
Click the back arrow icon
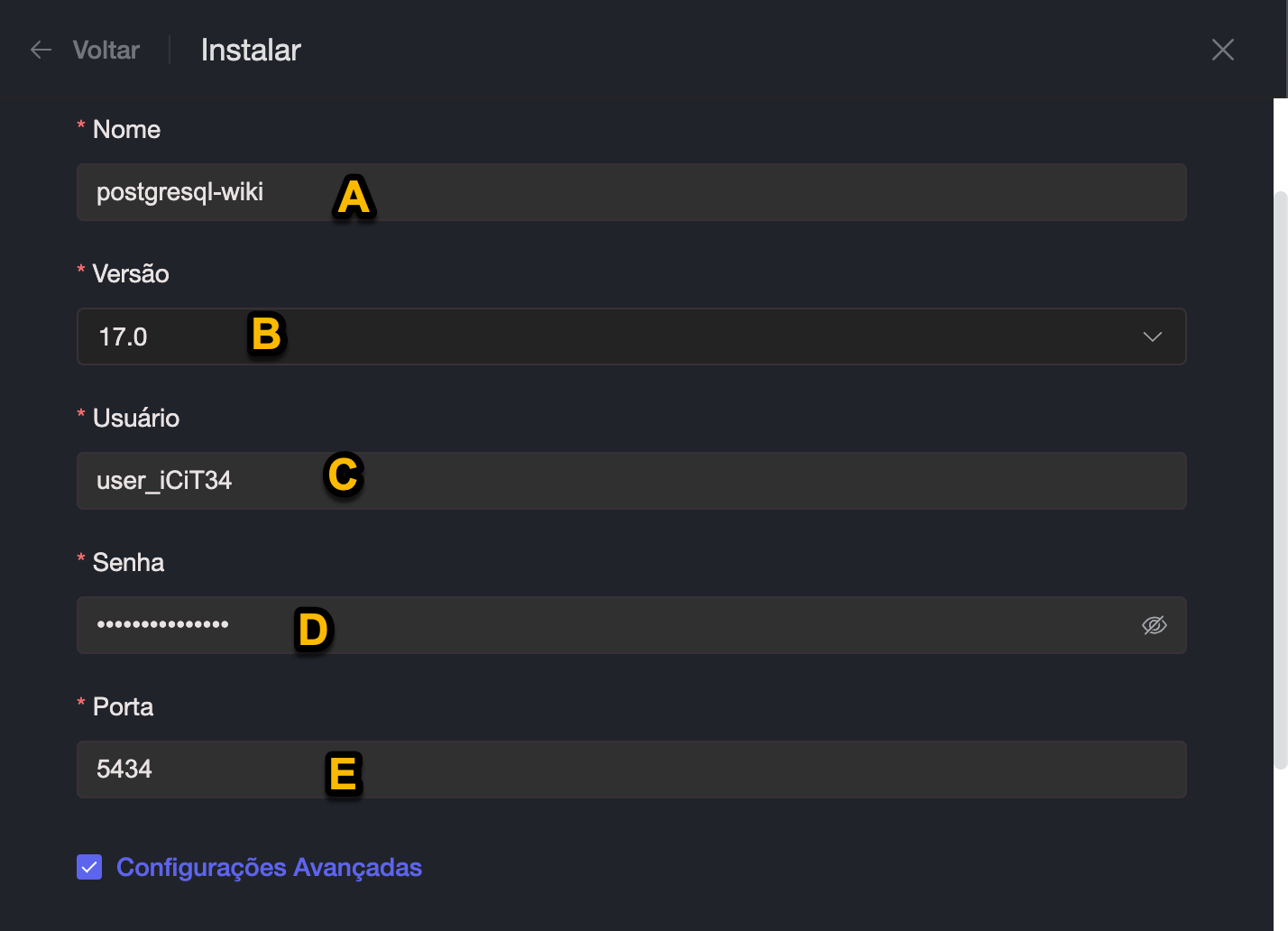tap(41, 50)
